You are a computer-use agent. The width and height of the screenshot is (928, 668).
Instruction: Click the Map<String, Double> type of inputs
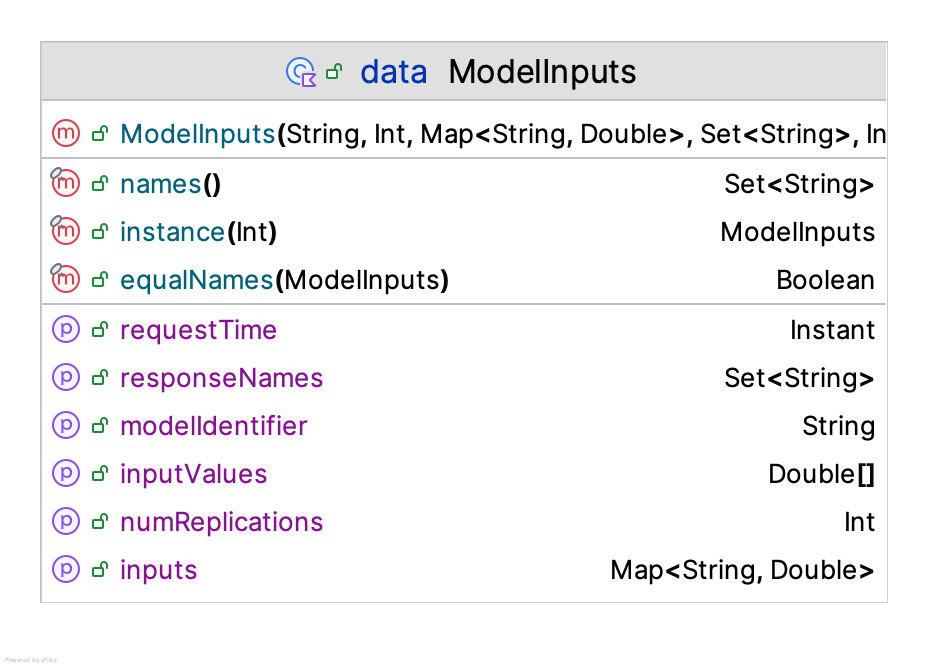click(x=742, y=570)
